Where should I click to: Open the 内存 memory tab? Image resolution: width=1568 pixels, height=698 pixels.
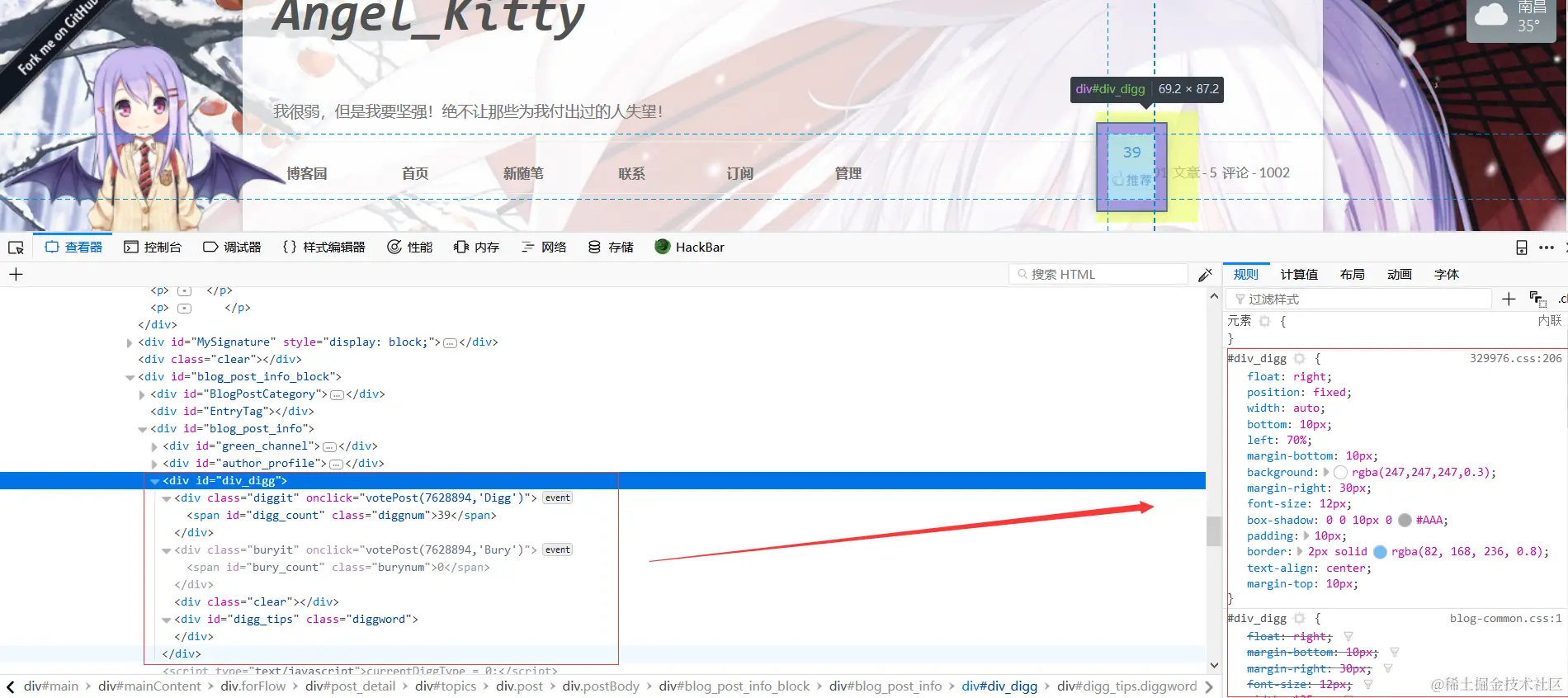point(477,247)
